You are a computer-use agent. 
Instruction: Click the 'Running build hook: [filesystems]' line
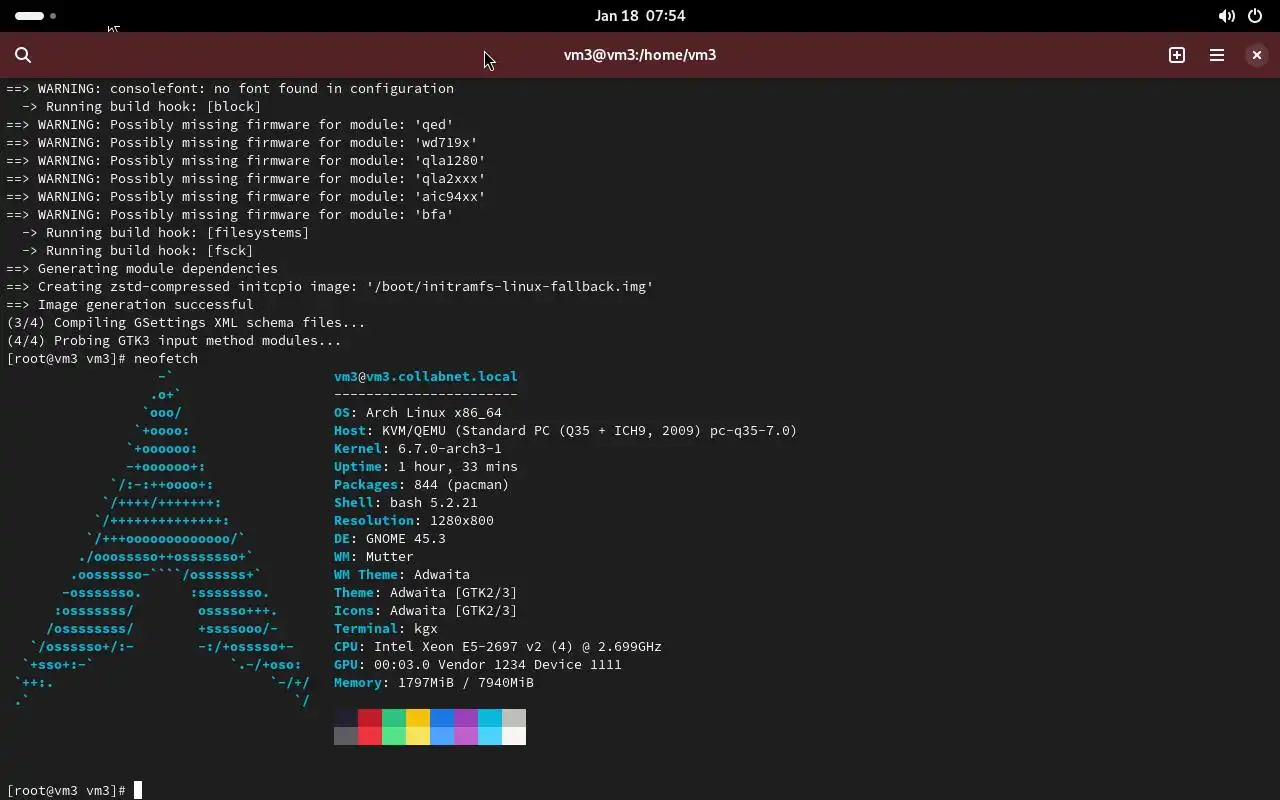[166, 233]
